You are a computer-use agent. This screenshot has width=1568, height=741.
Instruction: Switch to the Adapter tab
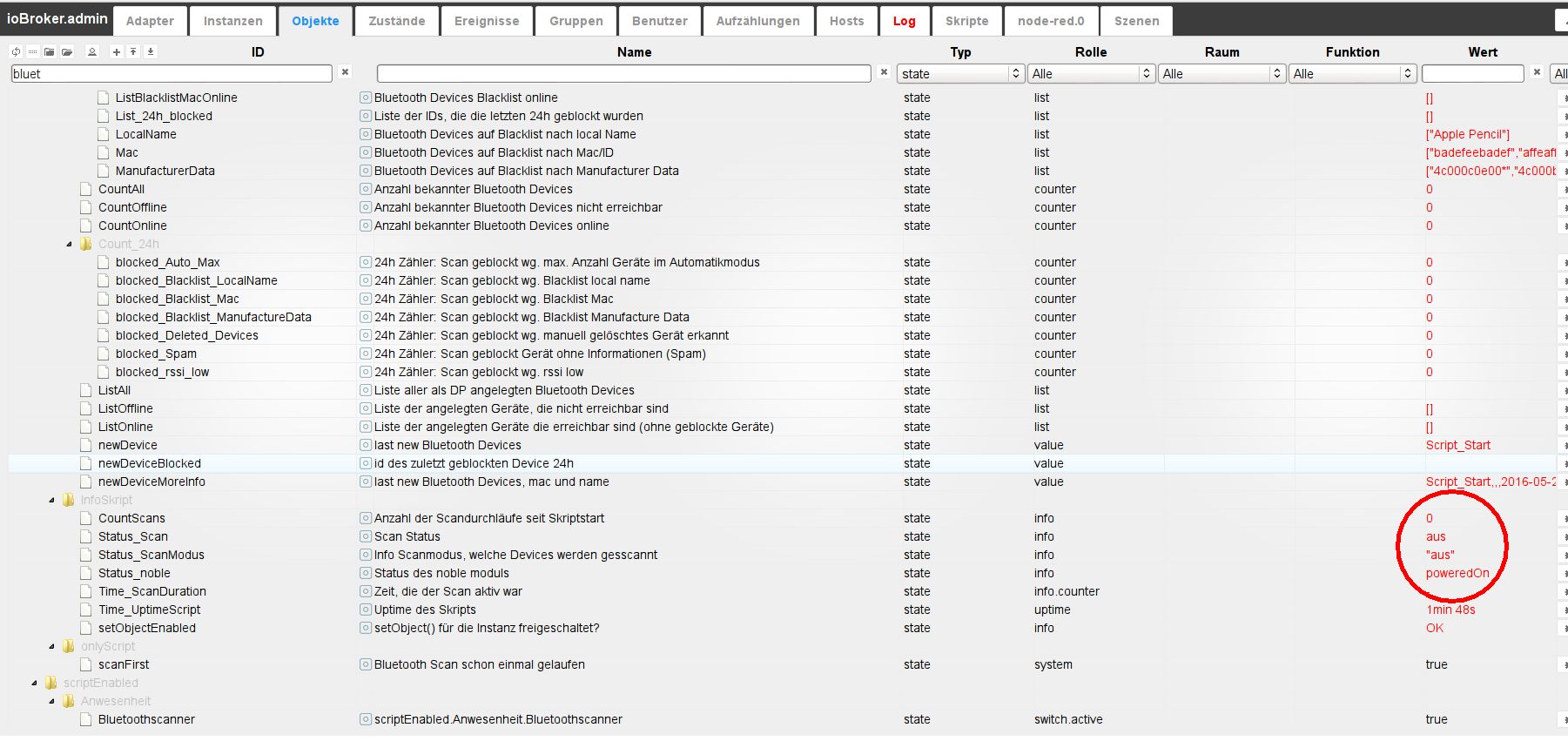point(150,21)
